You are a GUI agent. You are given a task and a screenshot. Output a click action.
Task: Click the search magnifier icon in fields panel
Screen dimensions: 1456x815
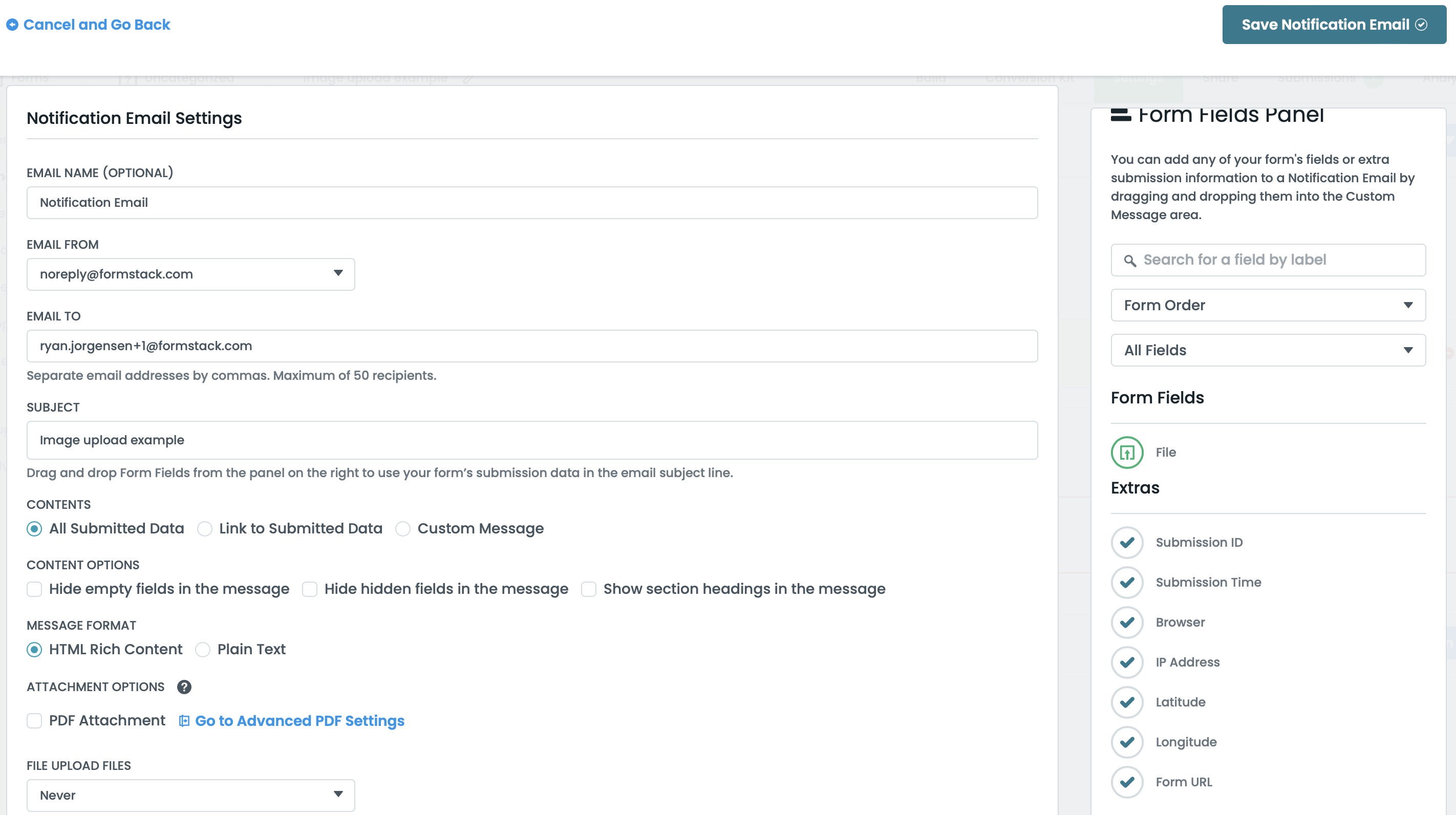[x=1130, y=260]
